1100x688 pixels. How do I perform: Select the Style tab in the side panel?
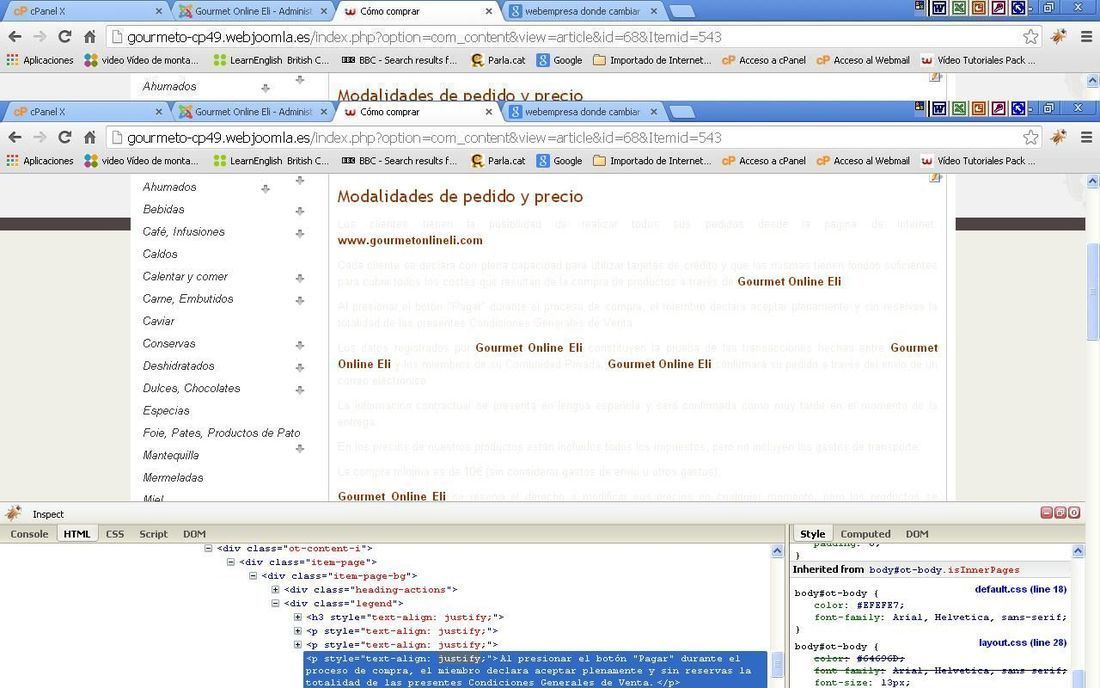tap(812, 534)
